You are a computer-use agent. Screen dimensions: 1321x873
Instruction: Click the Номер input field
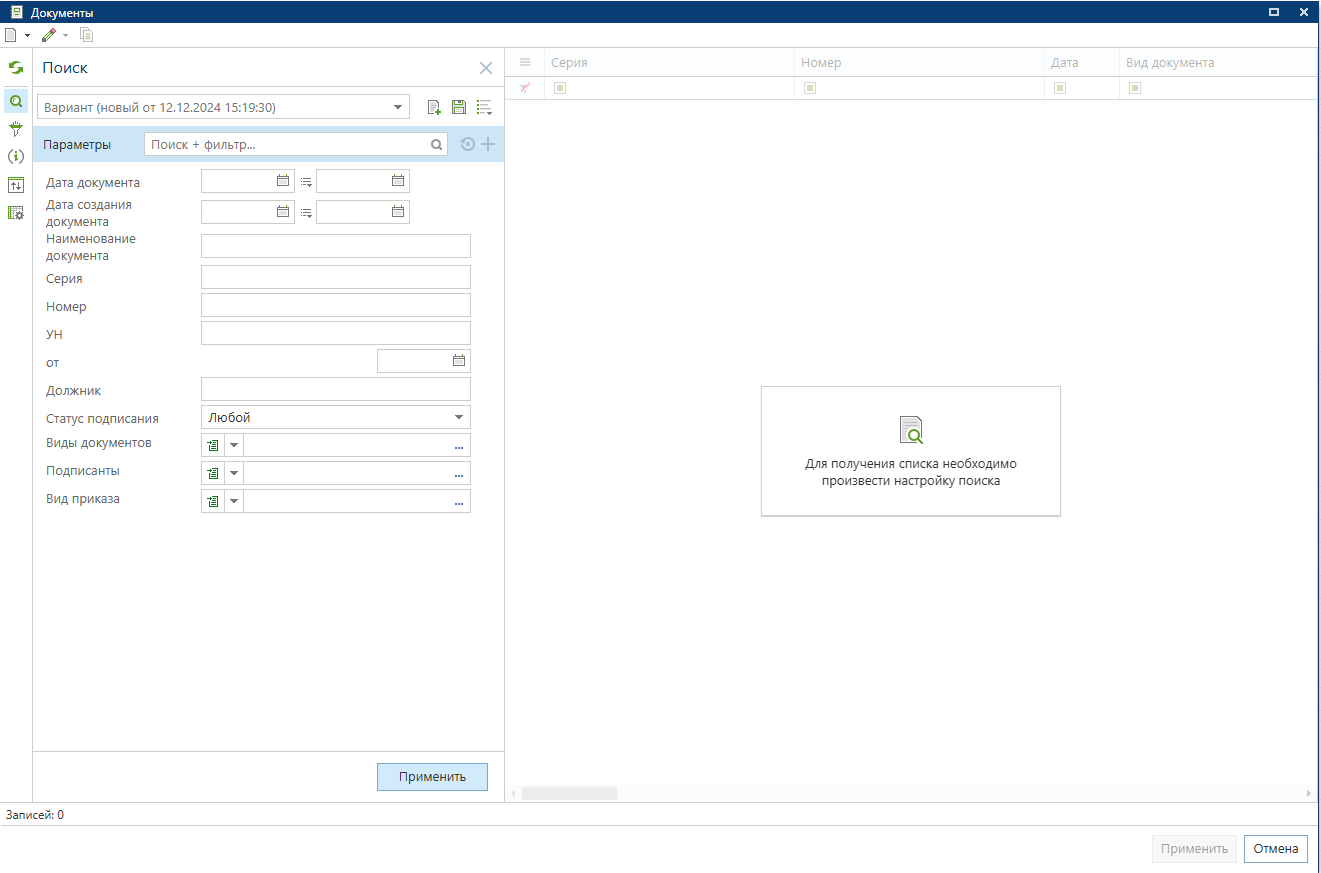(336, 305)
